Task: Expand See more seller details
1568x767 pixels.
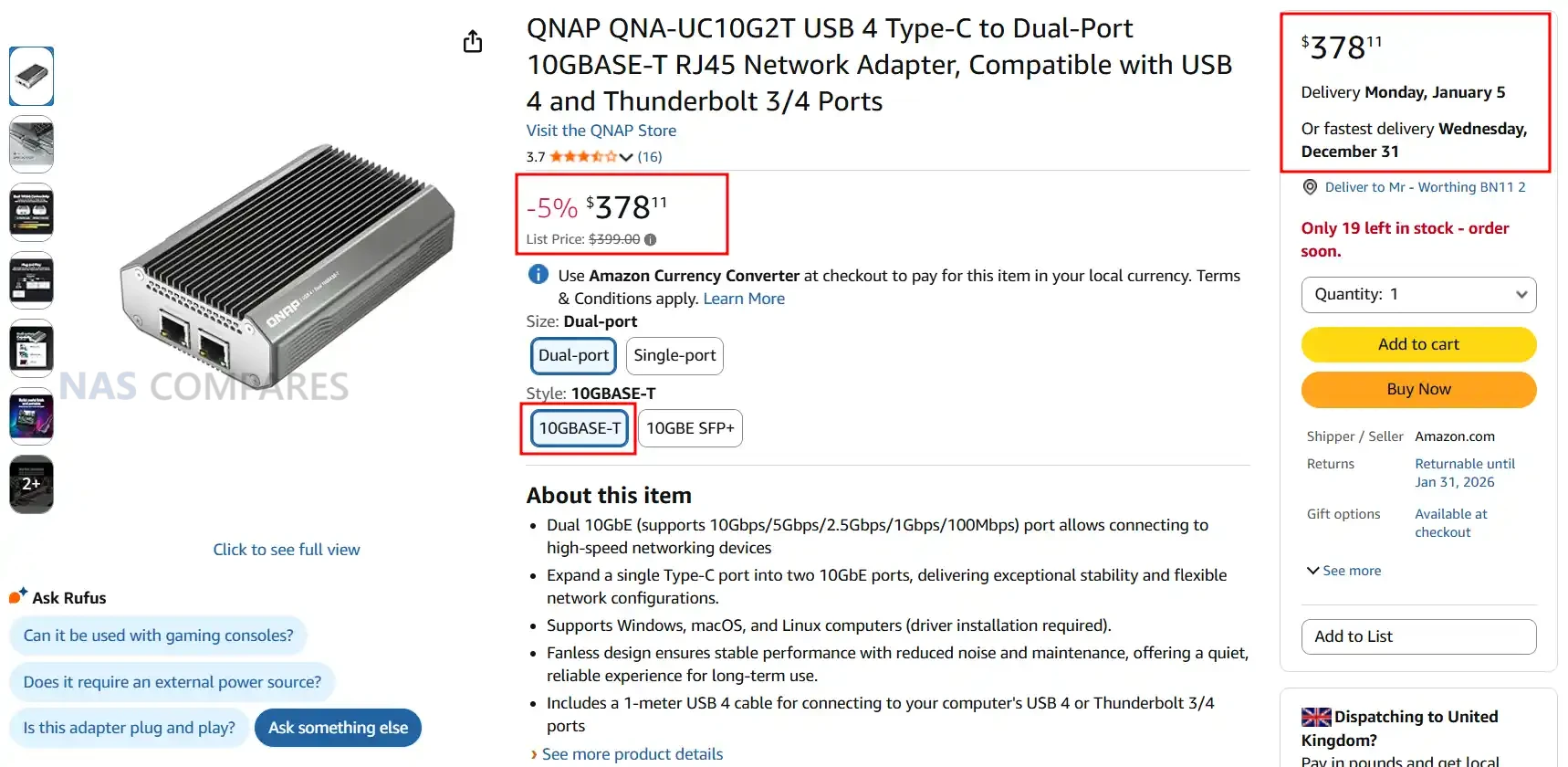Action: (1343, 571)
